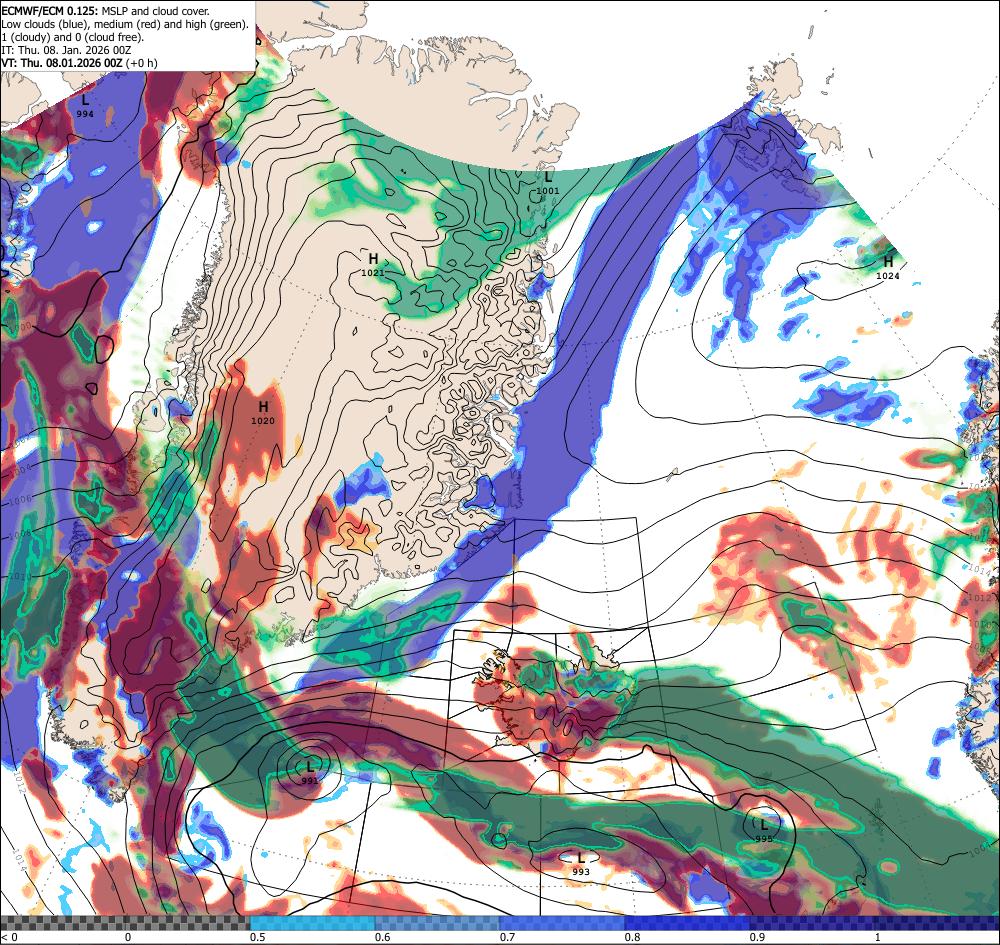Click the '0.6' colorbar tick label
Screen dimensions: 1000x945
tap(383, 937)
